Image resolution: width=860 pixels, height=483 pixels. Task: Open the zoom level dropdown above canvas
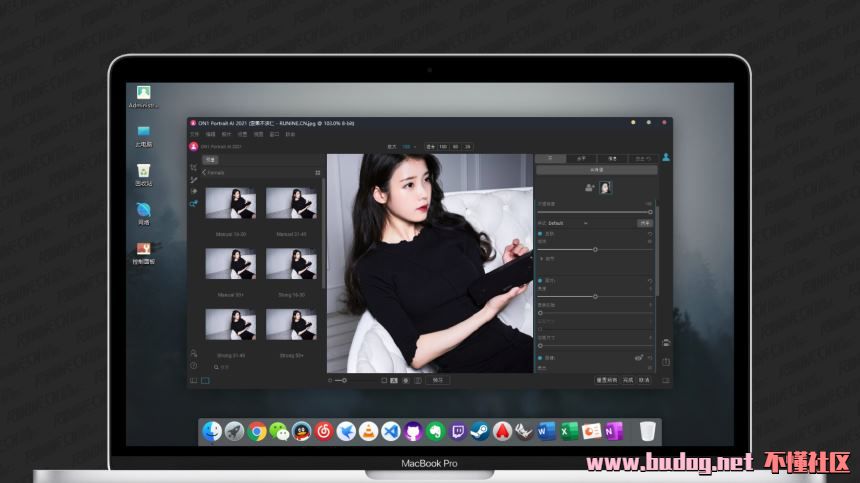(408, 146)
